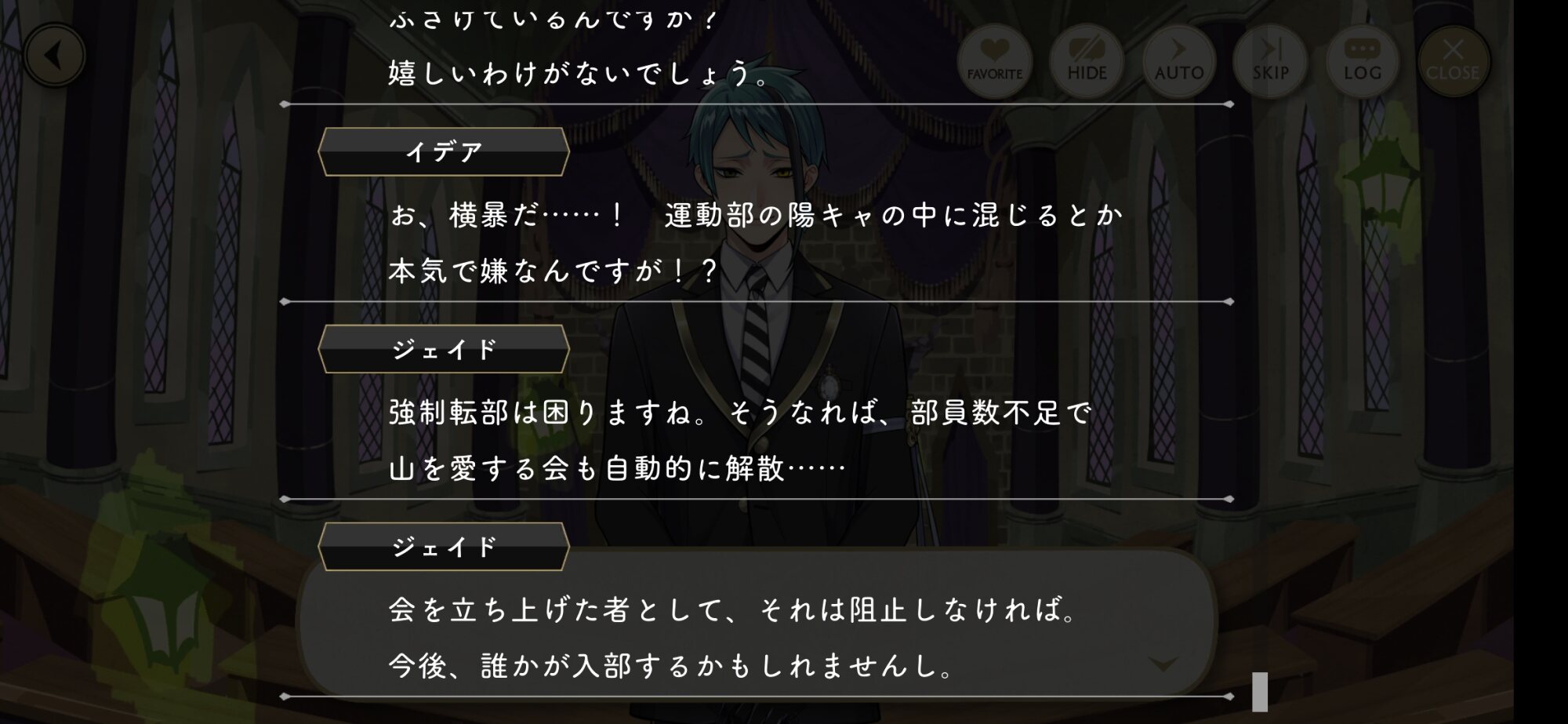Select the イデア name plate

pos(444,151)
